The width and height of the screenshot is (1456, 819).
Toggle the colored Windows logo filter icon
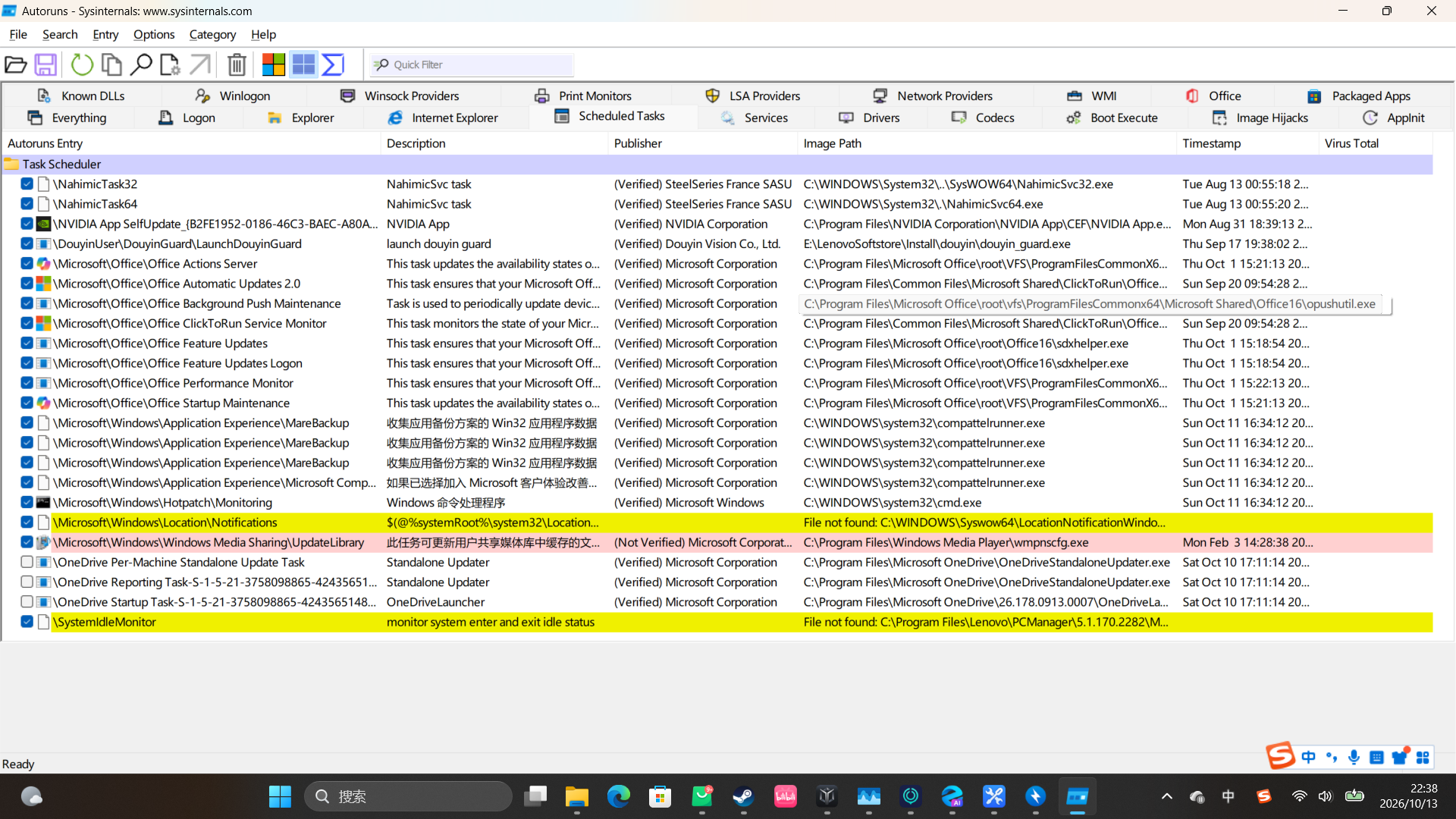(x=274, y=65)
